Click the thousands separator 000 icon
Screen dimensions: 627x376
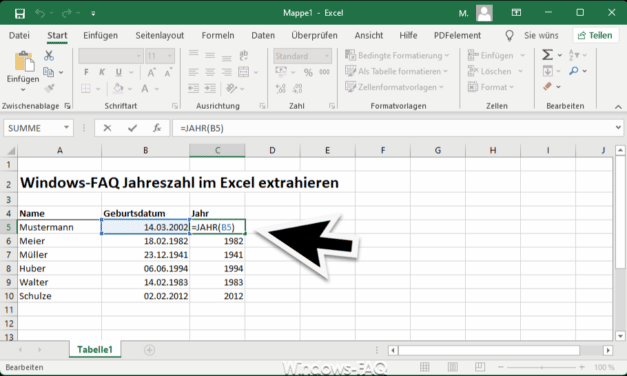324,72
